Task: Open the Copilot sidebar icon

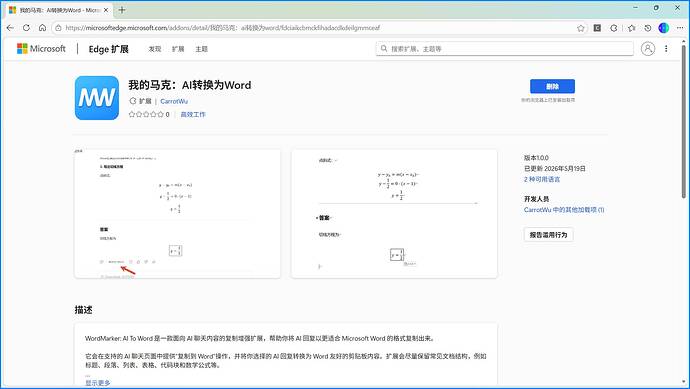Action: click(x=664, y=28)
